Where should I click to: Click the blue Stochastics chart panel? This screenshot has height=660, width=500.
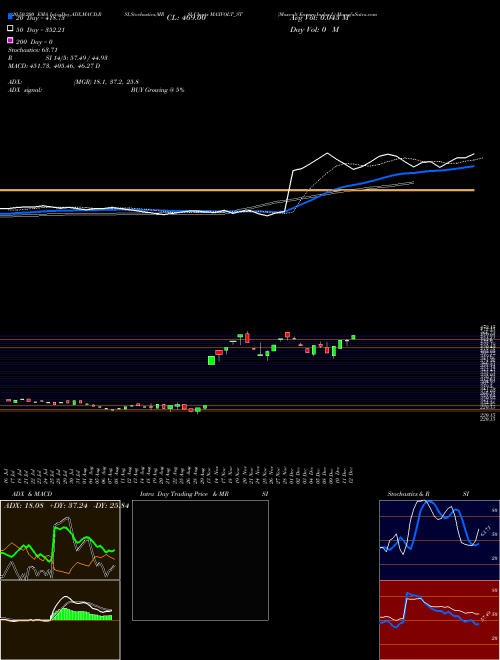[x=439, y=540]
